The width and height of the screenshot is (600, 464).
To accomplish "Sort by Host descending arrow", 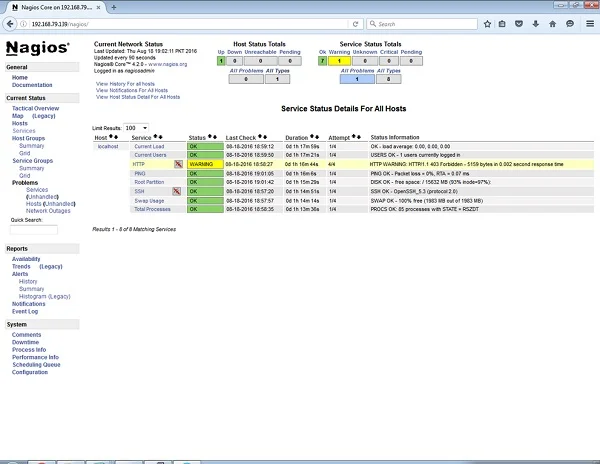I will pyautogui.click(x=116, y=137).
